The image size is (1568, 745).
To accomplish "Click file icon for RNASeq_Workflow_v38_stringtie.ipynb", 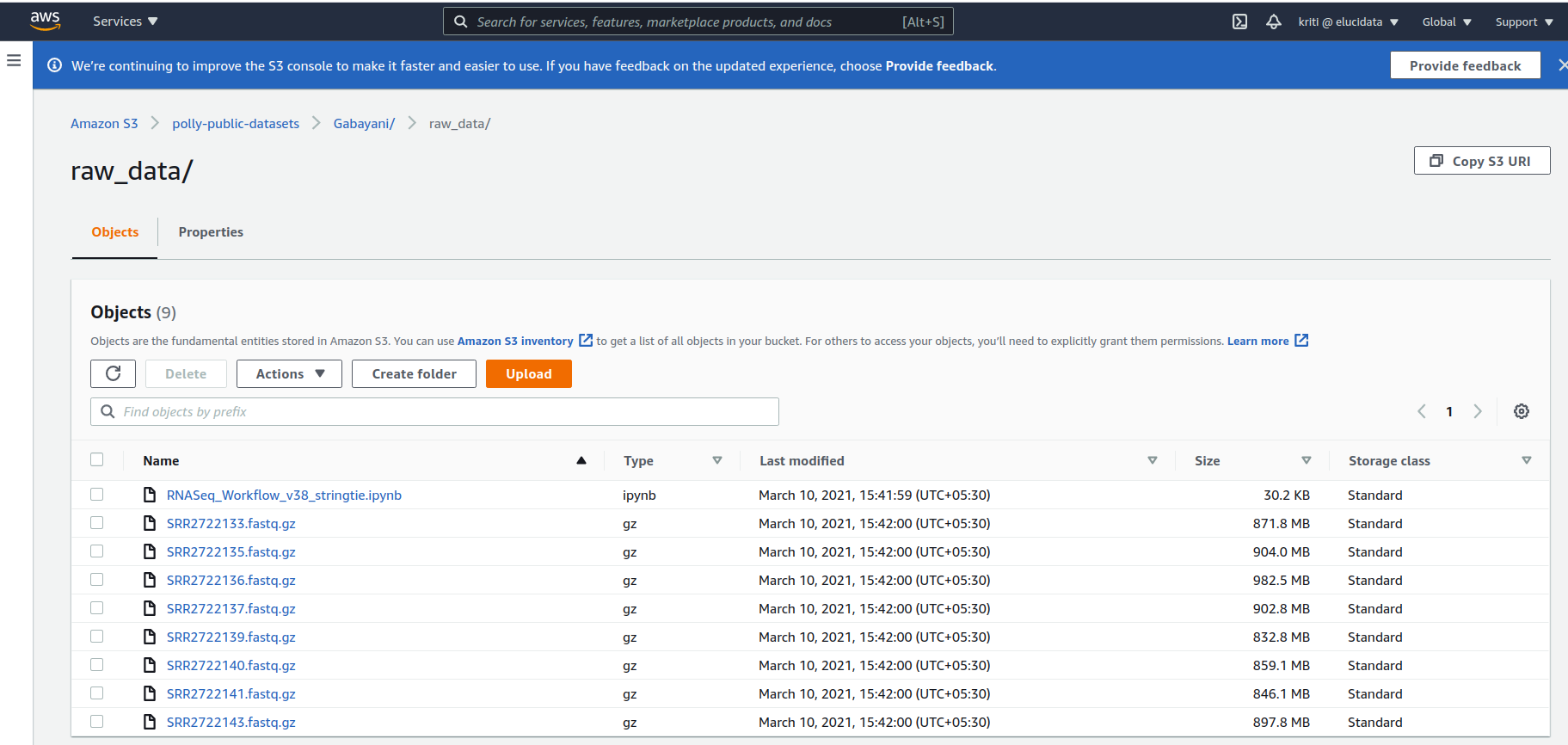I will coord(150,495).
